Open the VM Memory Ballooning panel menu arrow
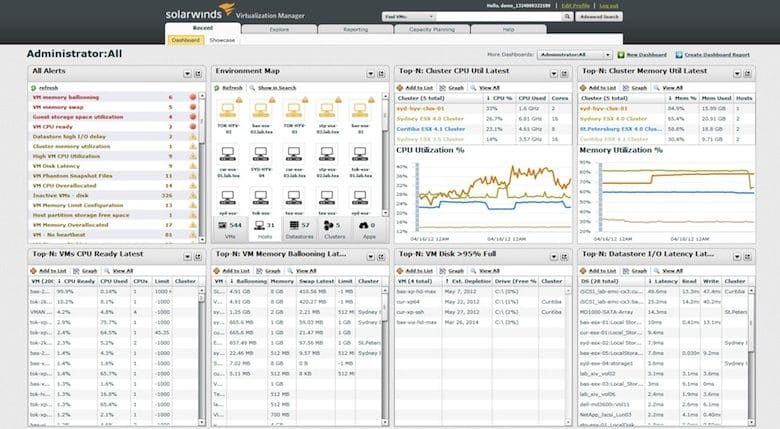This screenshot has width=780, height=429. [x=371, y=257]
